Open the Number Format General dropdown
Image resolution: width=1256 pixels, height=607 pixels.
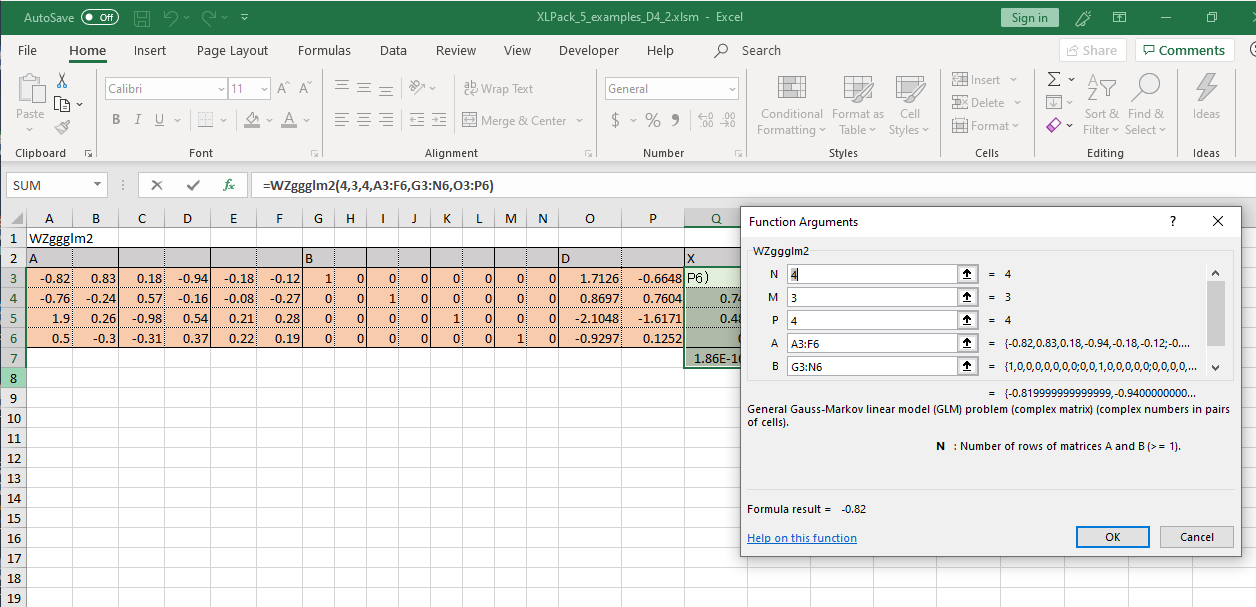[x=733, y=89]
